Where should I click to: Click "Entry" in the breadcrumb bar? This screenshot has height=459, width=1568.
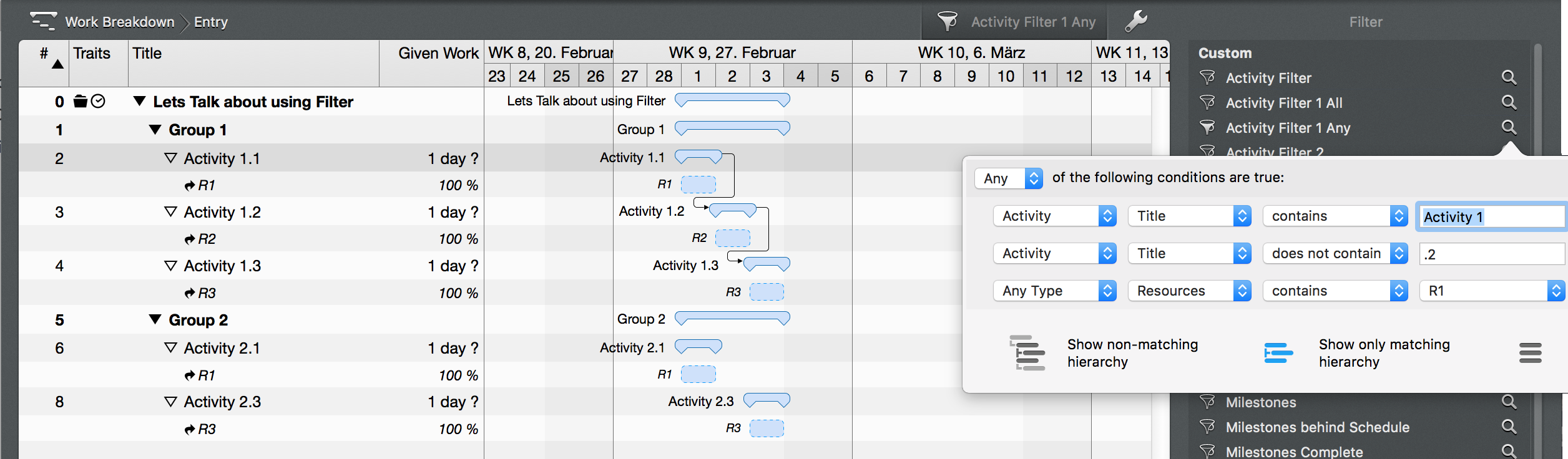212,21
